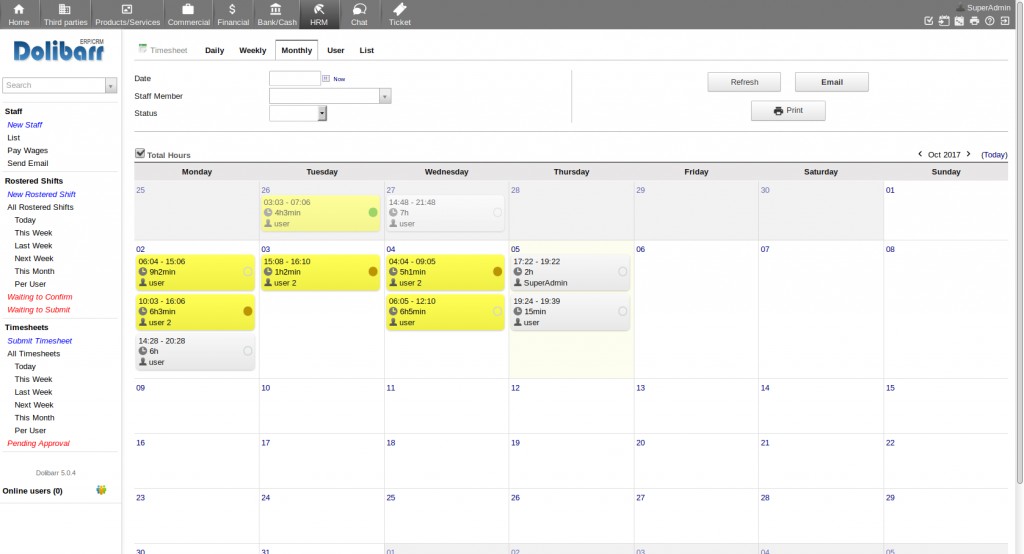Click the Email button

831,82
